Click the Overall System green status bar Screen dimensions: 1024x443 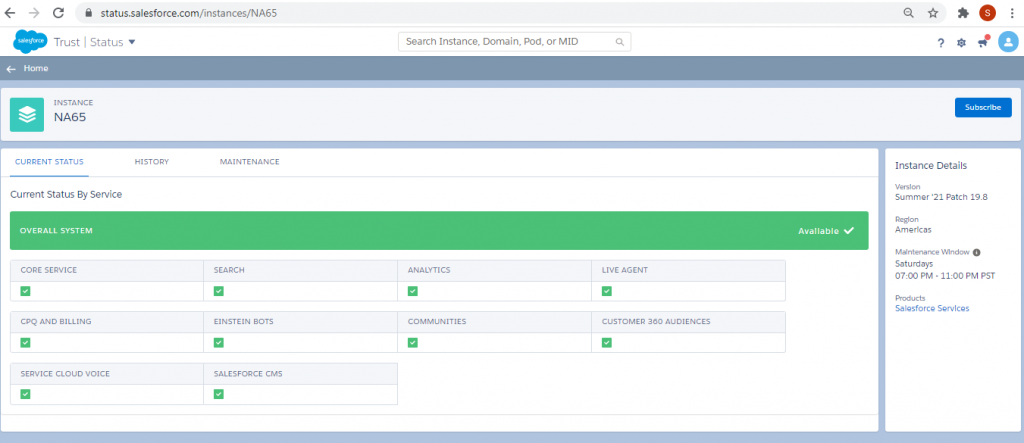click(x=439, y=230)
